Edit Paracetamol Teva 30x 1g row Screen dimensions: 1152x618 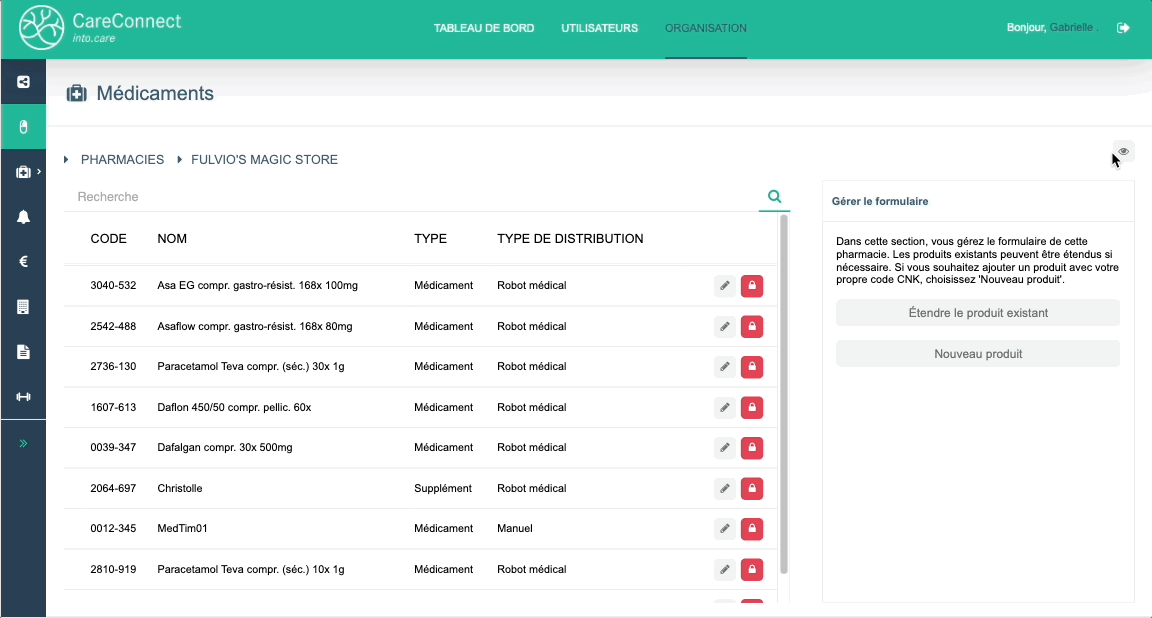[724, 367]
